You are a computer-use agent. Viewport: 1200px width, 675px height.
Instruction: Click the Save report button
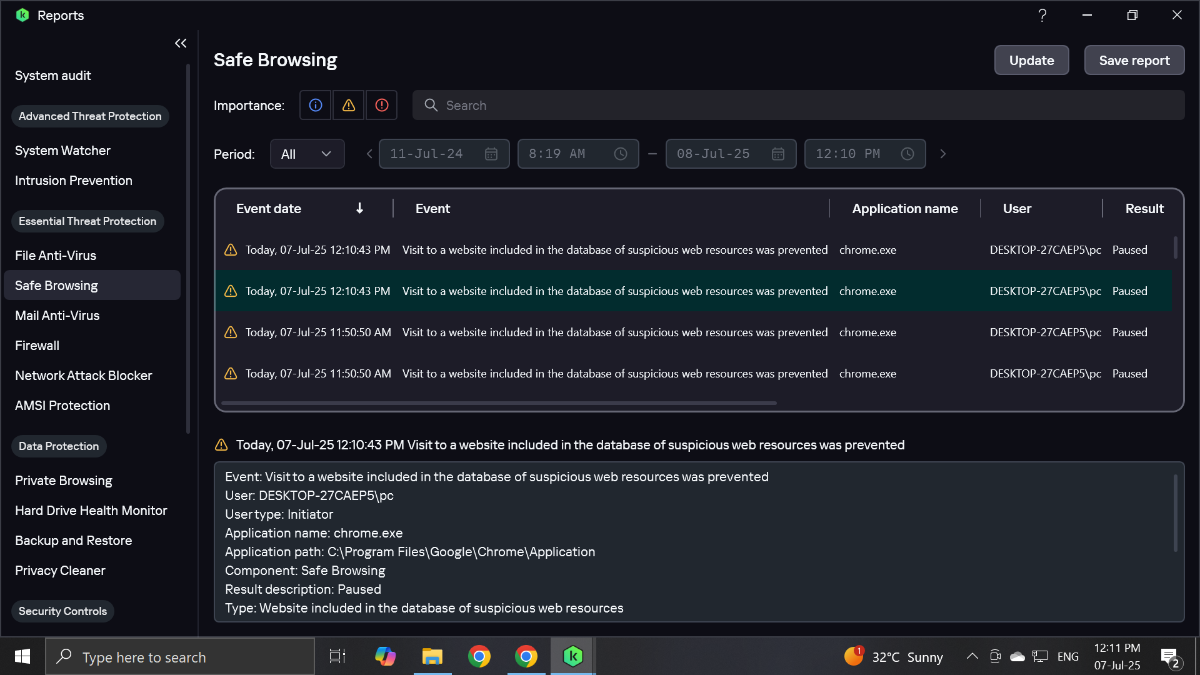[1134, 60]
